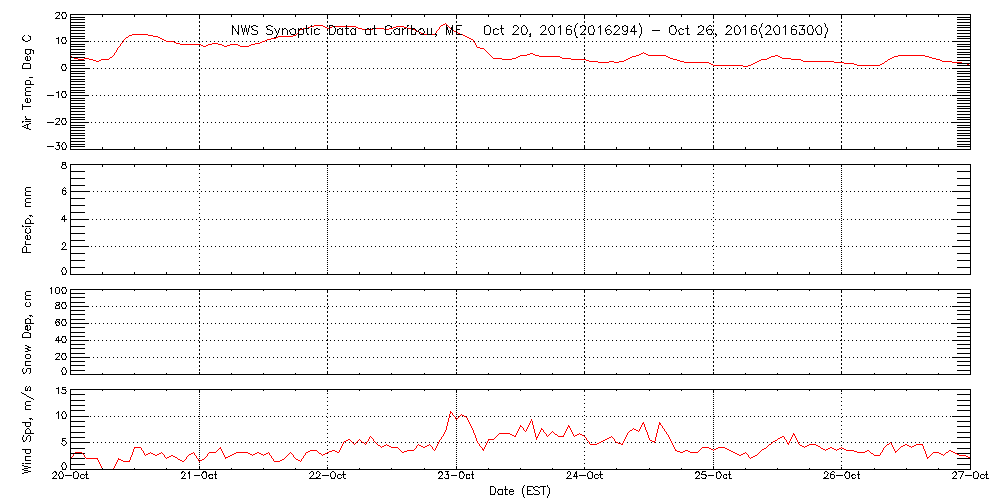Click the wind speed peak near 23-Oct
Image resolution: width=1000 pixels, height=500 pixels.
451,412
